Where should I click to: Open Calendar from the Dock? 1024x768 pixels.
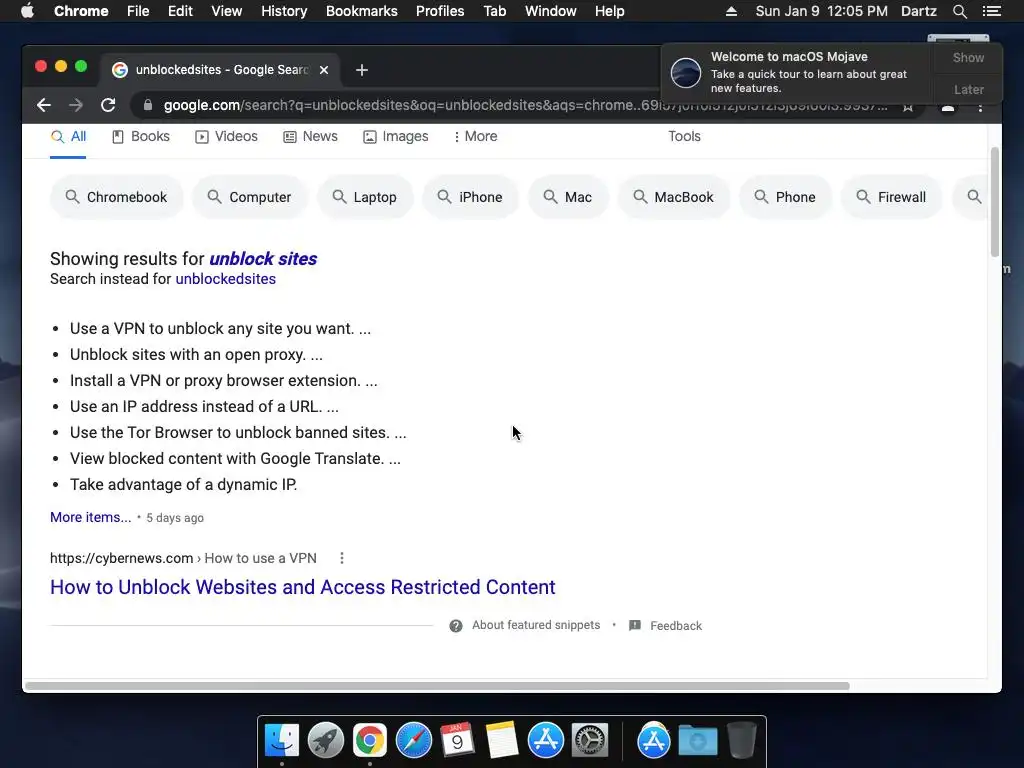point(457,741)
